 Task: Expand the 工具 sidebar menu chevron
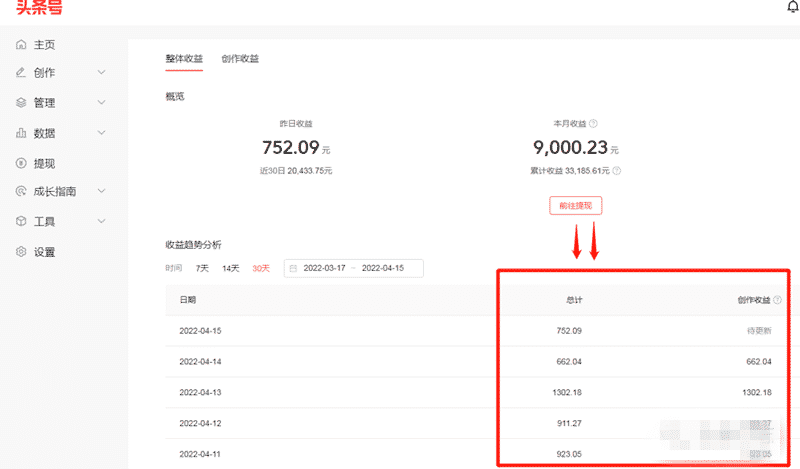[102, 221]
